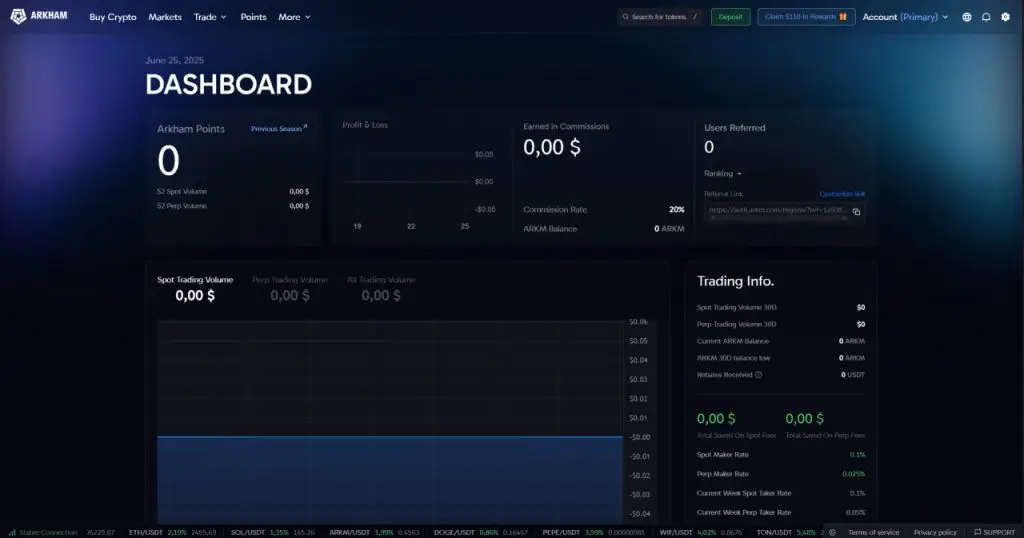Expand the More dropdown menu

click(294, 17)
